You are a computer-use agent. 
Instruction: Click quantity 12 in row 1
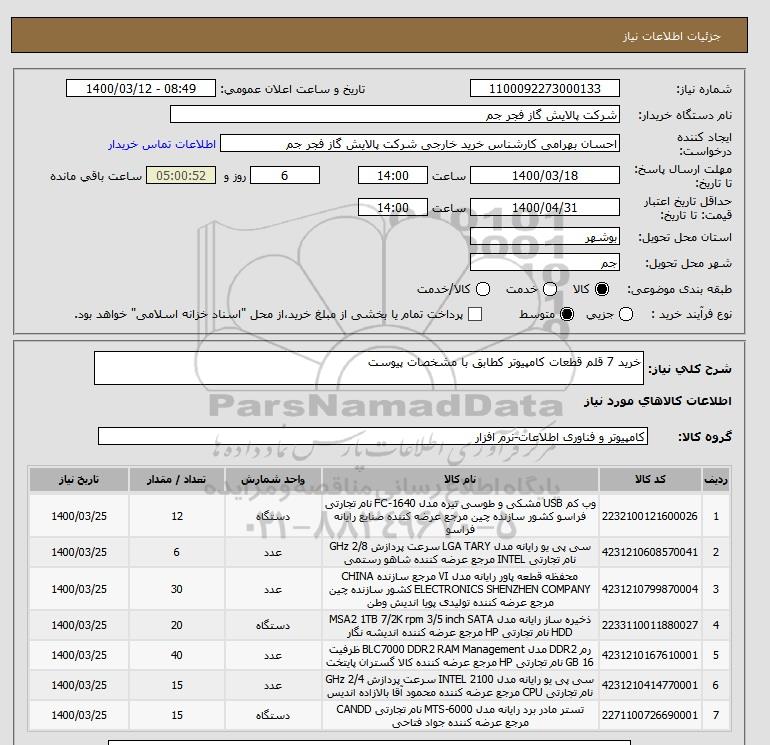[x=177, y=516]
